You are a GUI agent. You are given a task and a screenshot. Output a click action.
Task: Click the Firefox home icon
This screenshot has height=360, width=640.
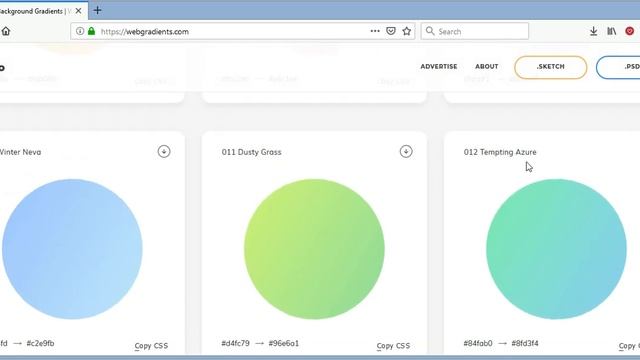coord(5,31)
